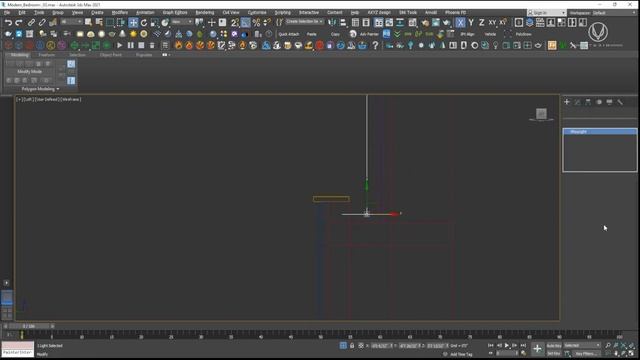Expand the Polygon Modeling panel
Viewport: 640px width, 360px height.
pyautogui.click(x=40, y=89)
